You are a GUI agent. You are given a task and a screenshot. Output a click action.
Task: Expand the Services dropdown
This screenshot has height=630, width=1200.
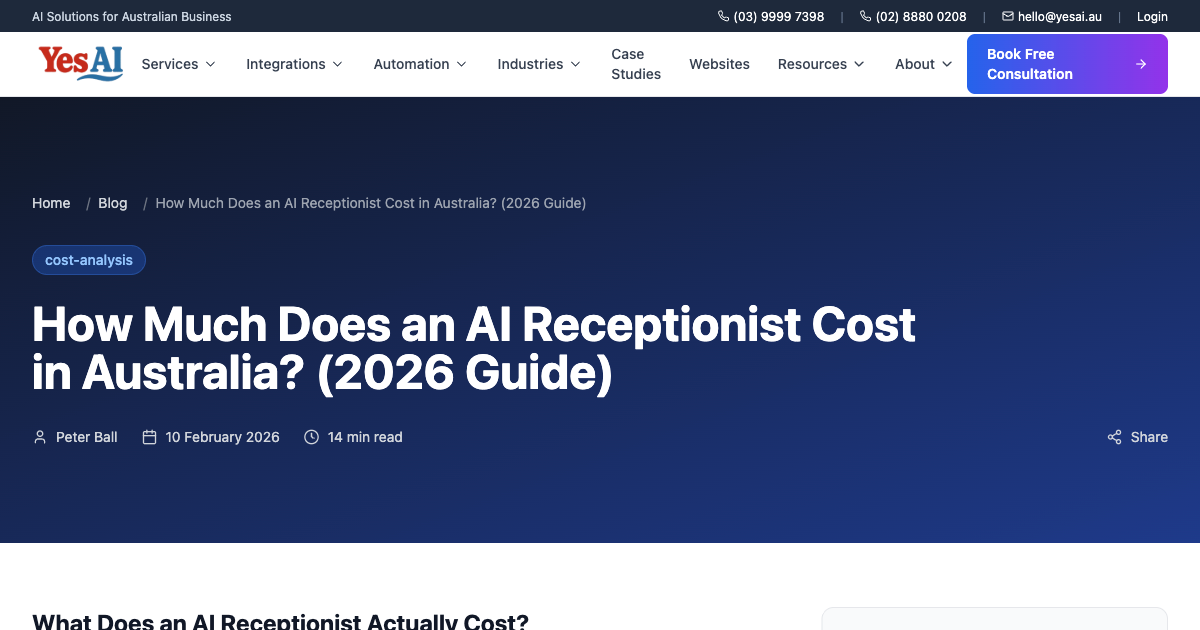click(212, 64)
